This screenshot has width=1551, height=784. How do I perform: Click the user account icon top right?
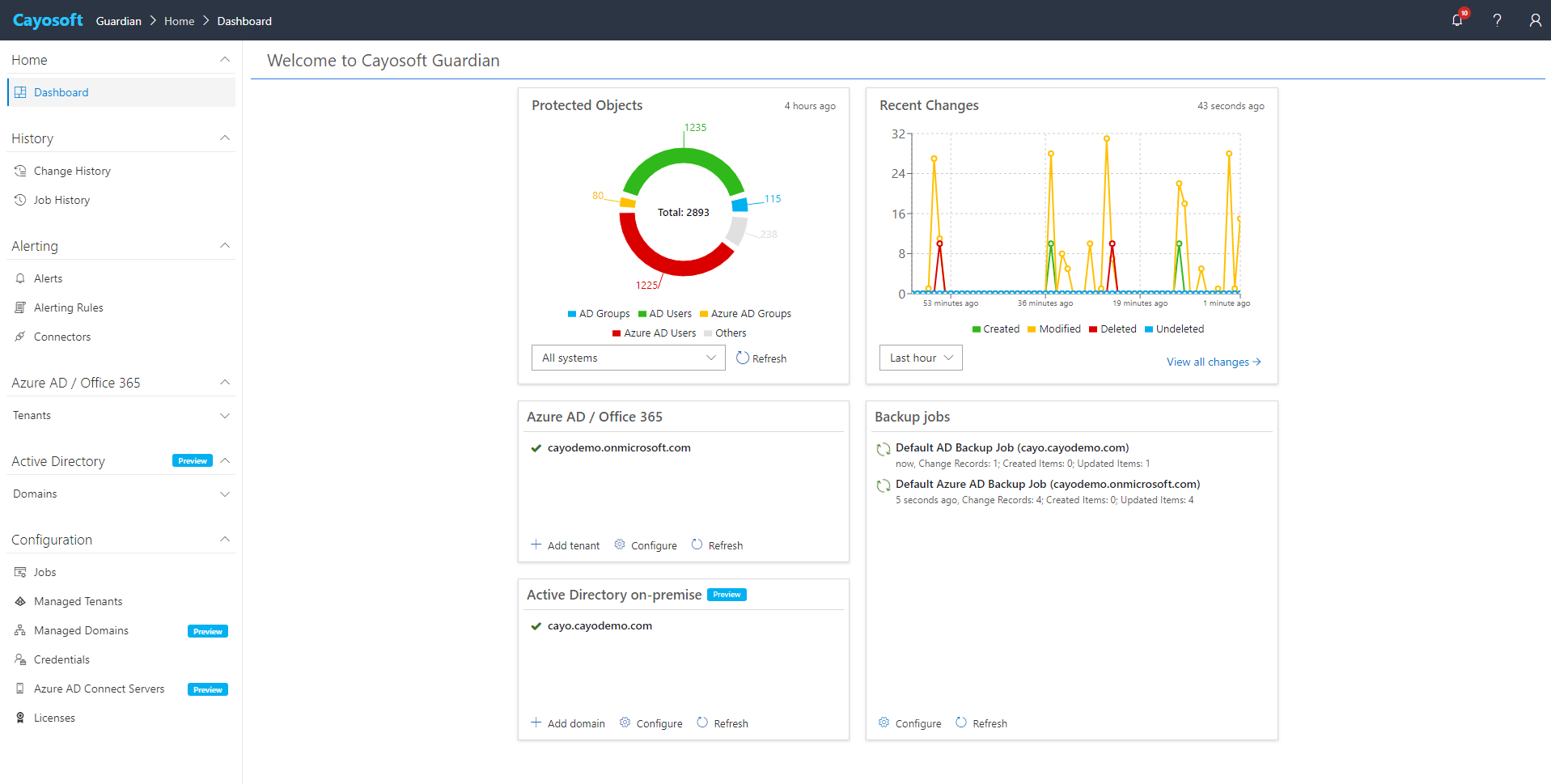click(x=1535, y=20)
